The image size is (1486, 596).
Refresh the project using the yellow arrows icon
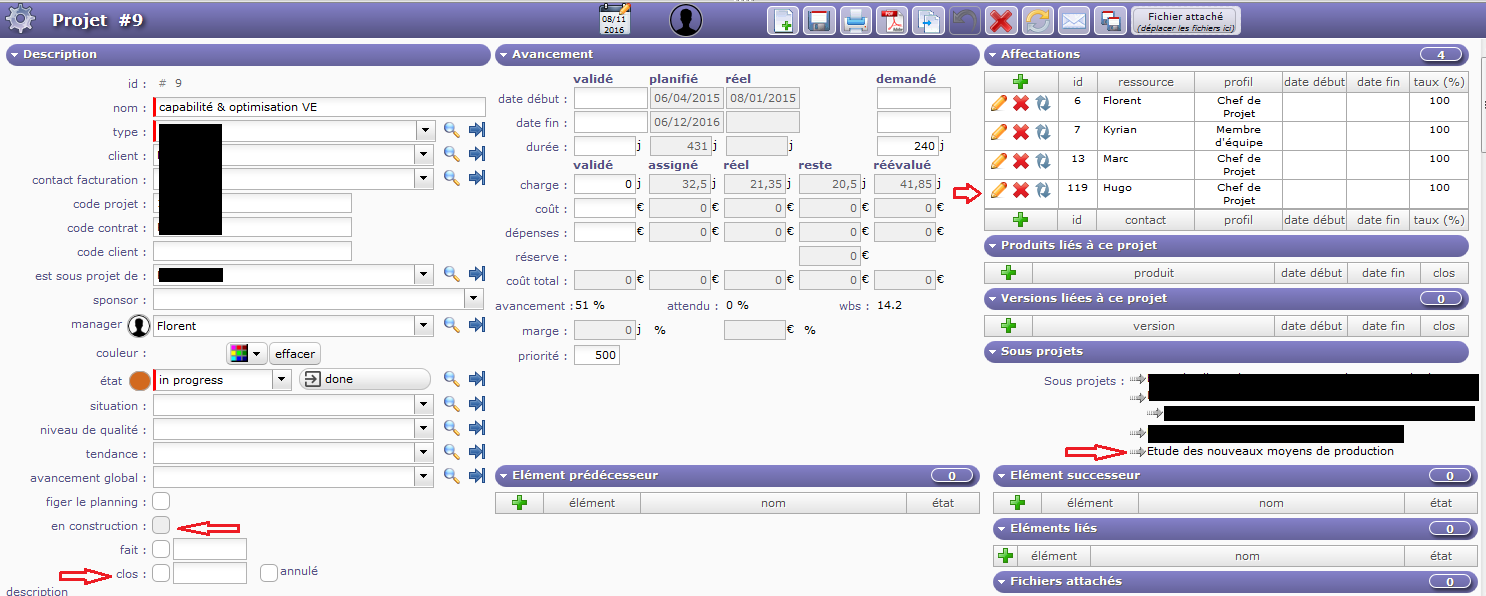1037,20
